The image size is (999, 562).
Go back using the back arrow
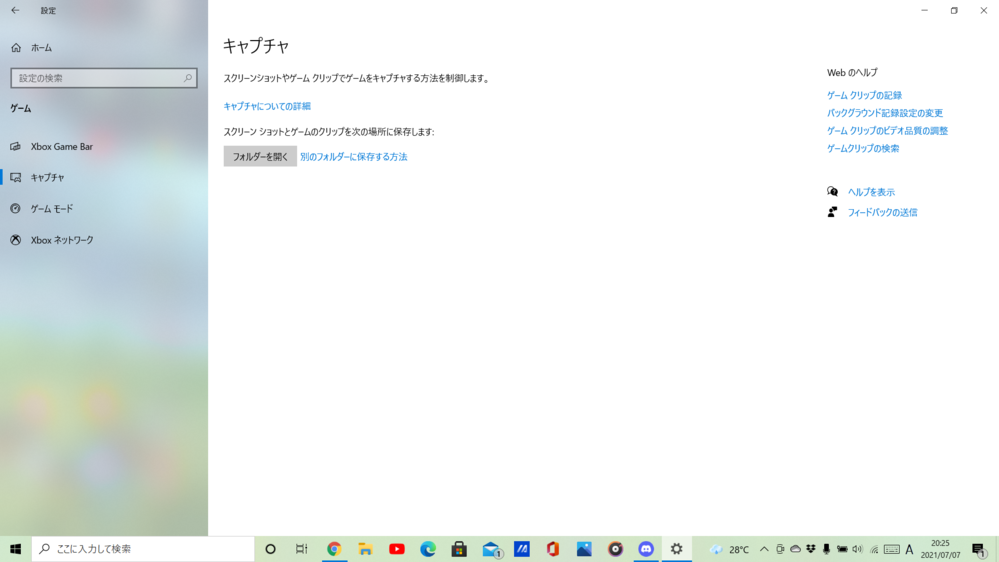(x=15, y=10)
